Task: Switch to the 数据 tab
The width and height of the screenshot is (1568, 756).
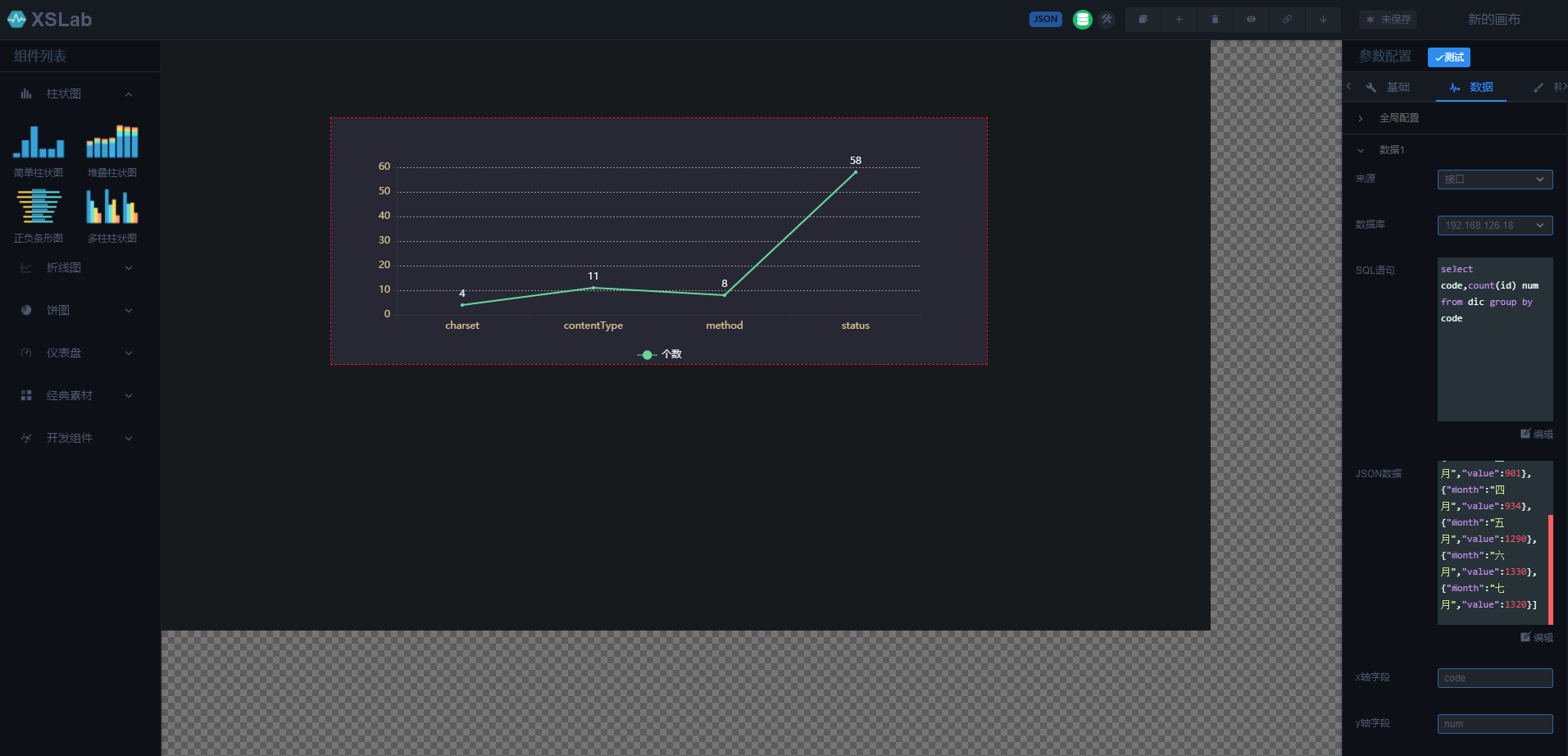Action: (x=1471, y=87)
